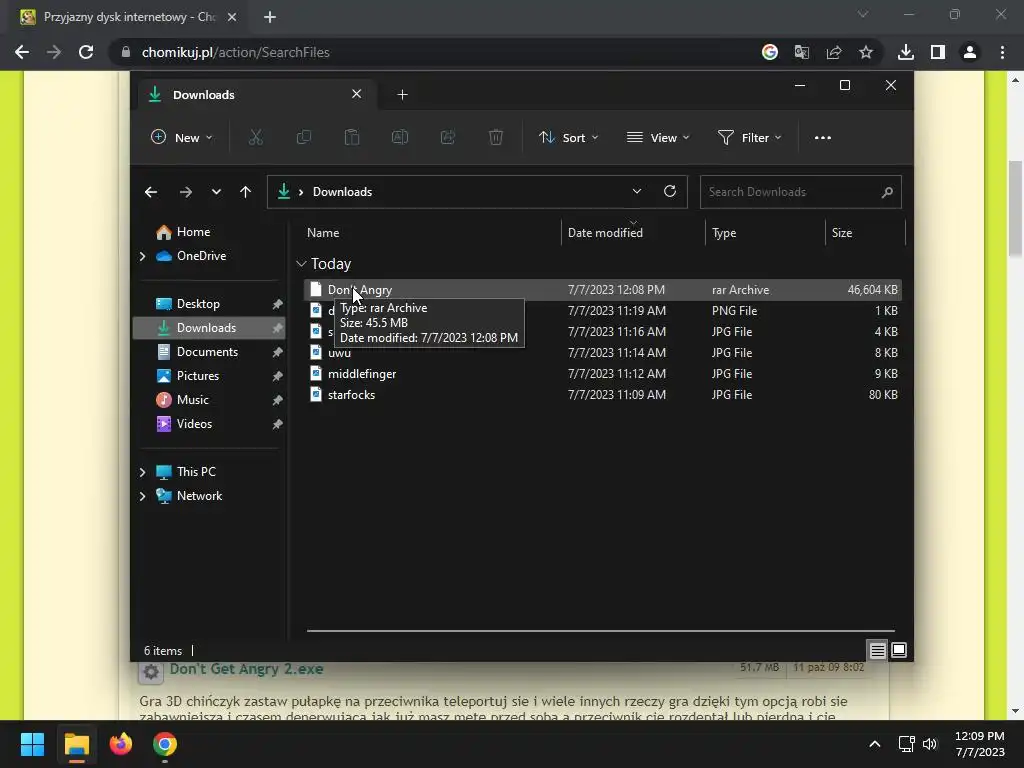Expand the Network tree node
Viewport: 1024px width, 768px height.
click(x=142, y=496)
